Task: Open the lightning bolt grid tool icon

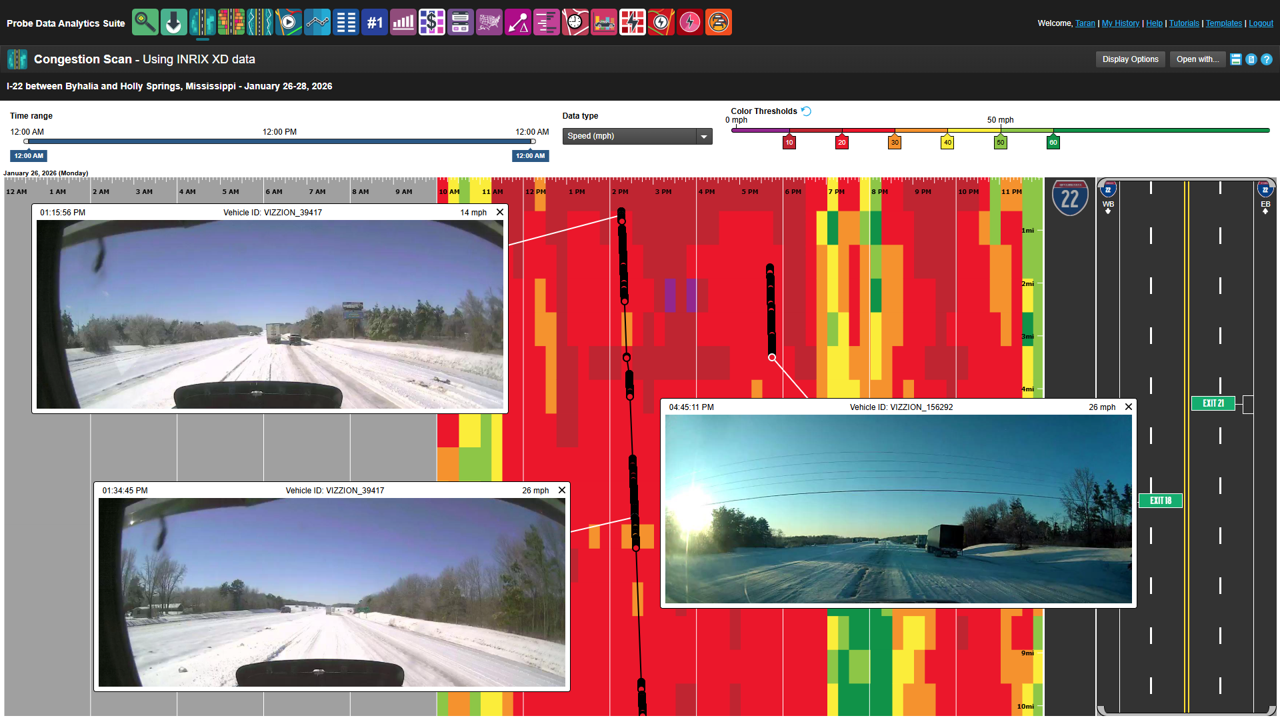Action: [x=633, y=22]
